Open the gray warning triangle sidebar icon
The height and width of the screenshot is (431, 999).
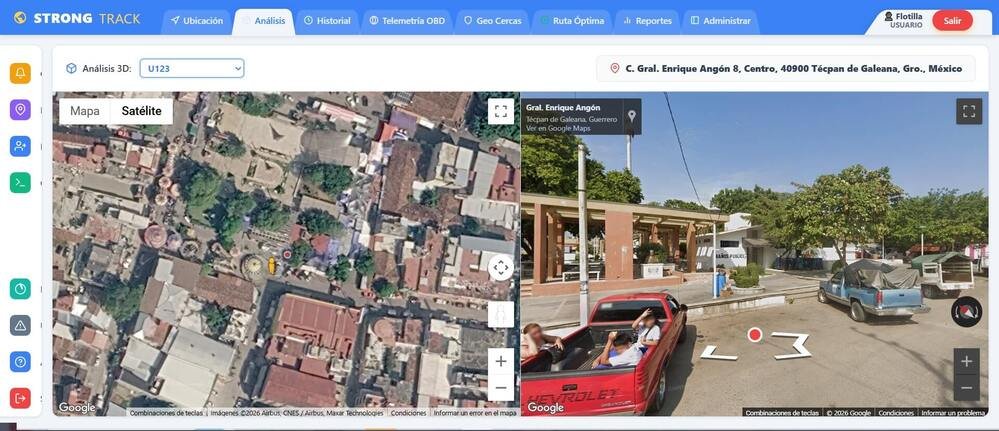coord(20,325)
